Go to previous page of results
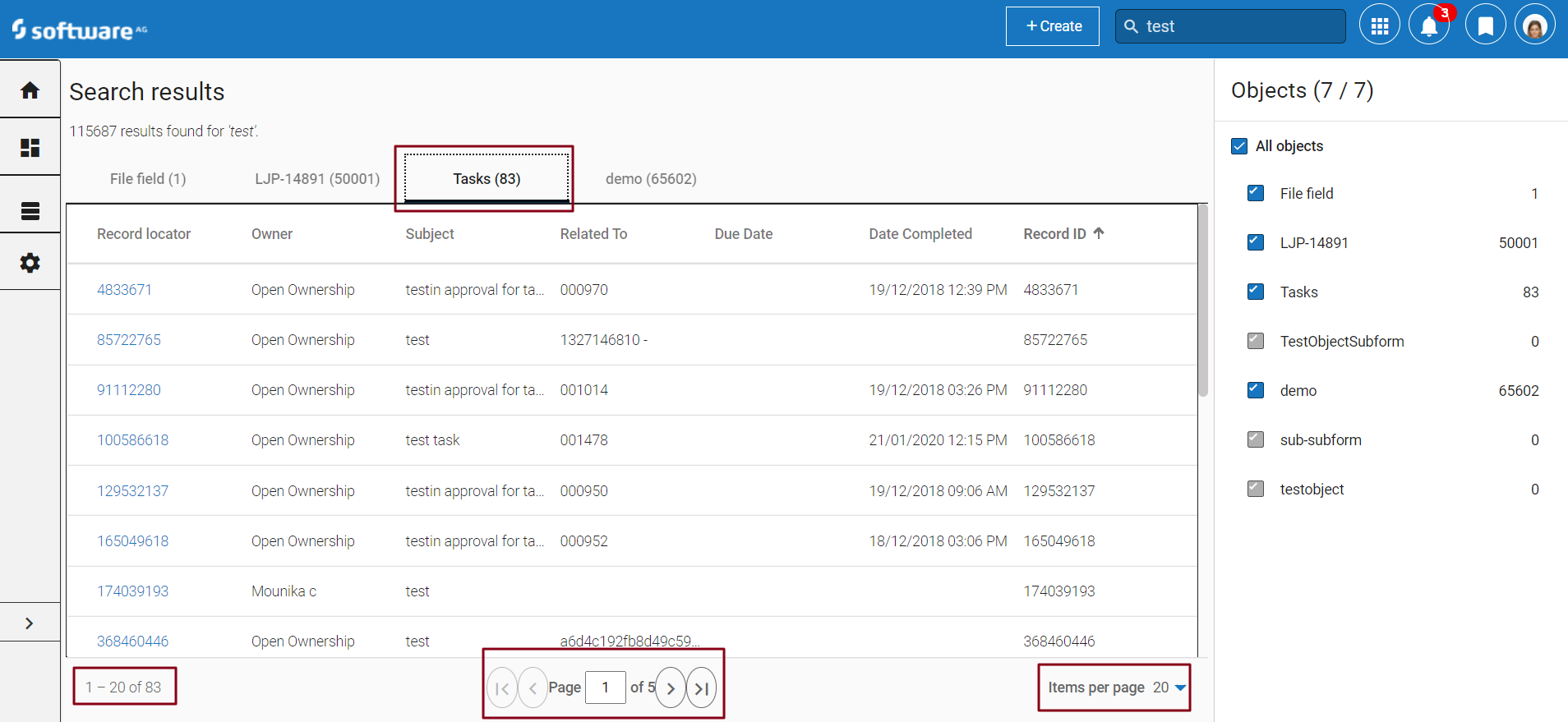The width and height of the screenshot is (1568, 722). tap(533, 688)
